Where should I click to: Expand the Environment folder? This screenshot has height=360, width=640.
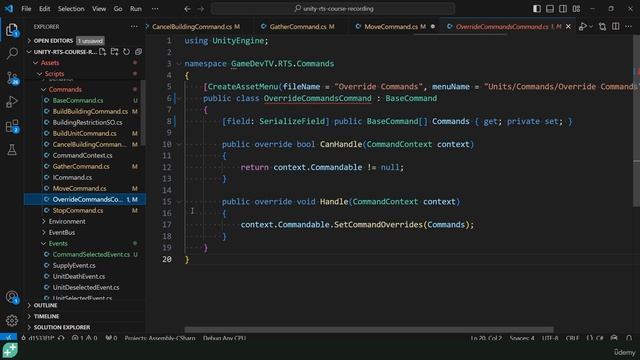(x=67, y=222)
